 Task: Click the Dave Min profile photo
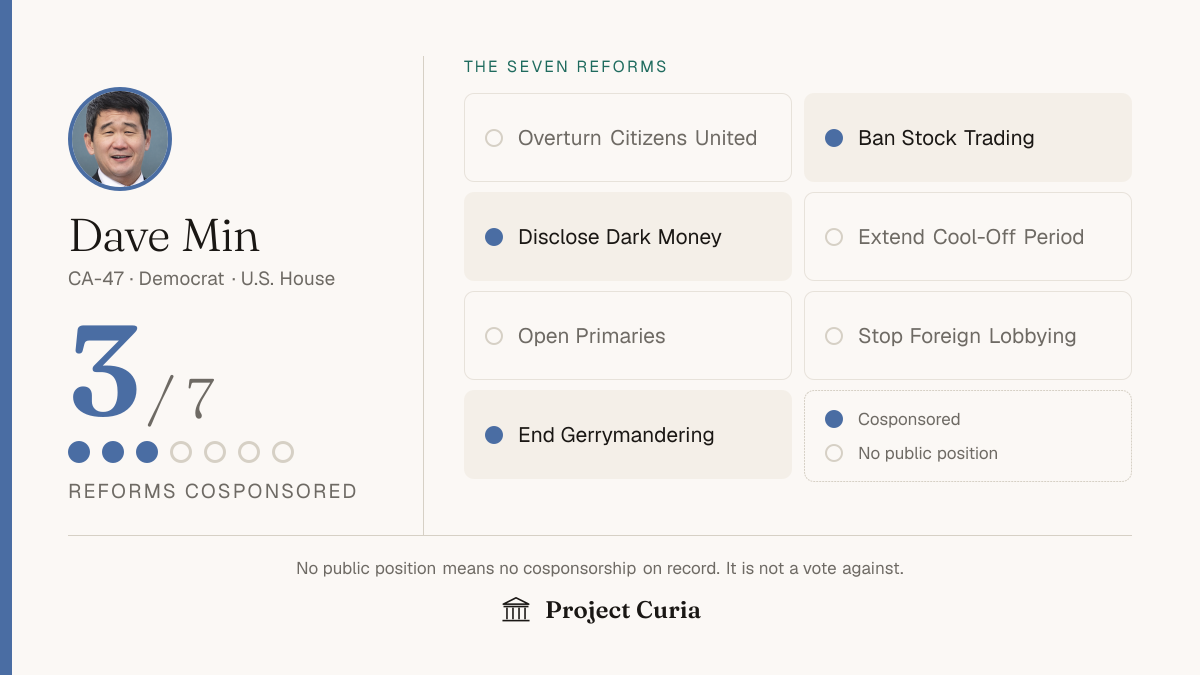[x=120, y=139]
